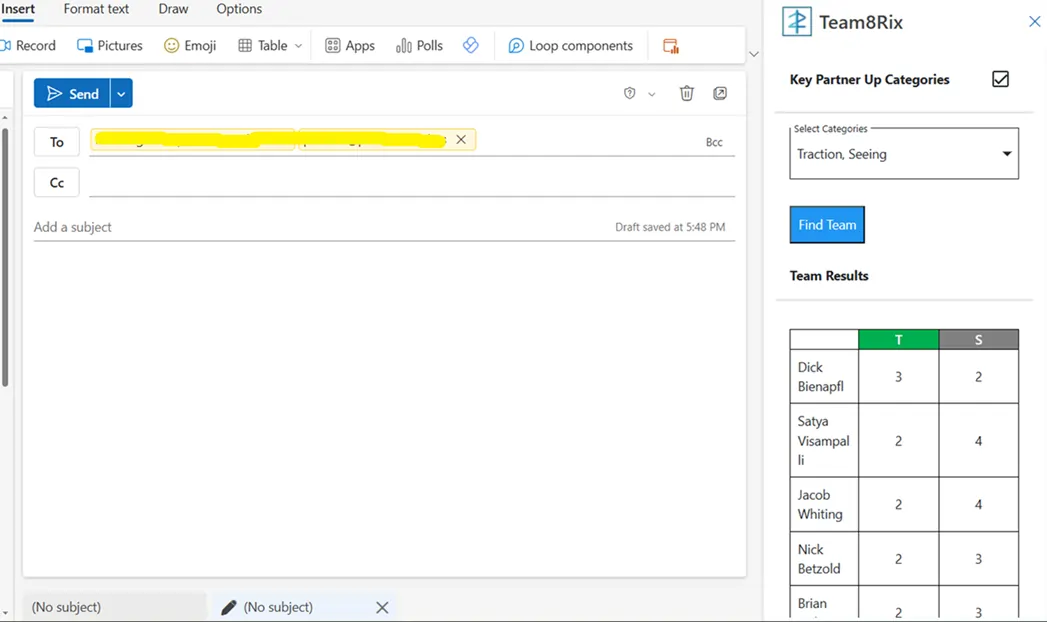
Task: Click the sensitivity shield icon
Action: coord(629,93)
